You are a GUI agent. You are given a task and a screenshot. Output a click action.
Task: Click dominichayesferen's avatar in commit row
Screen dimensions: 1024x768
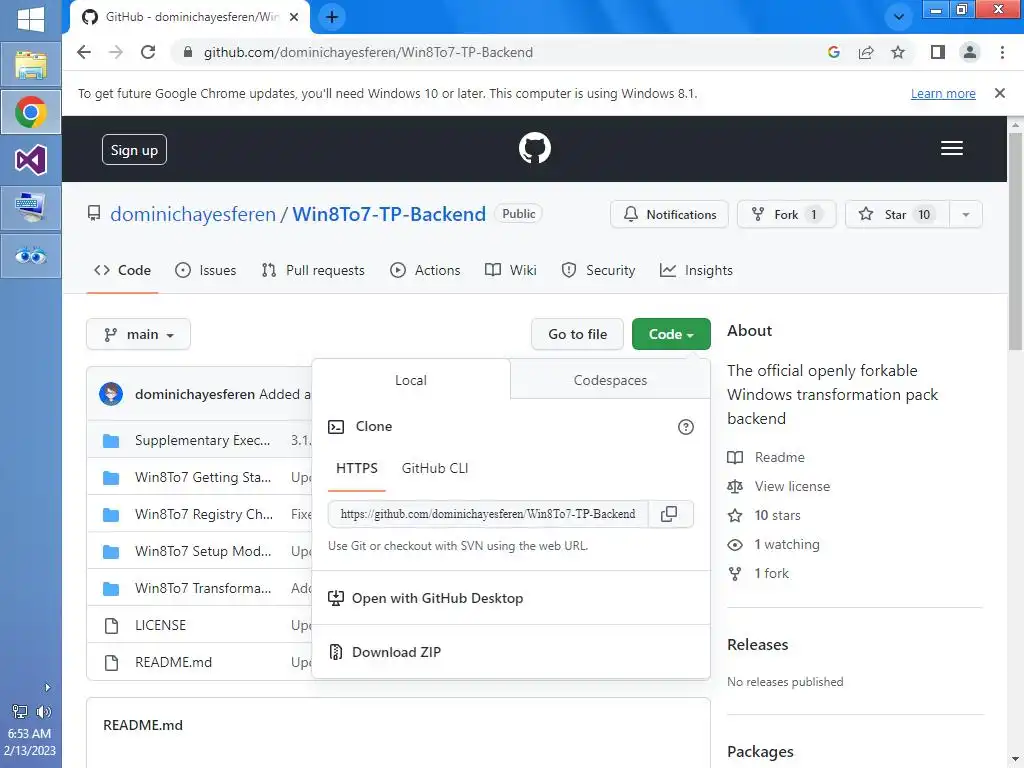(x=111, y=394)
